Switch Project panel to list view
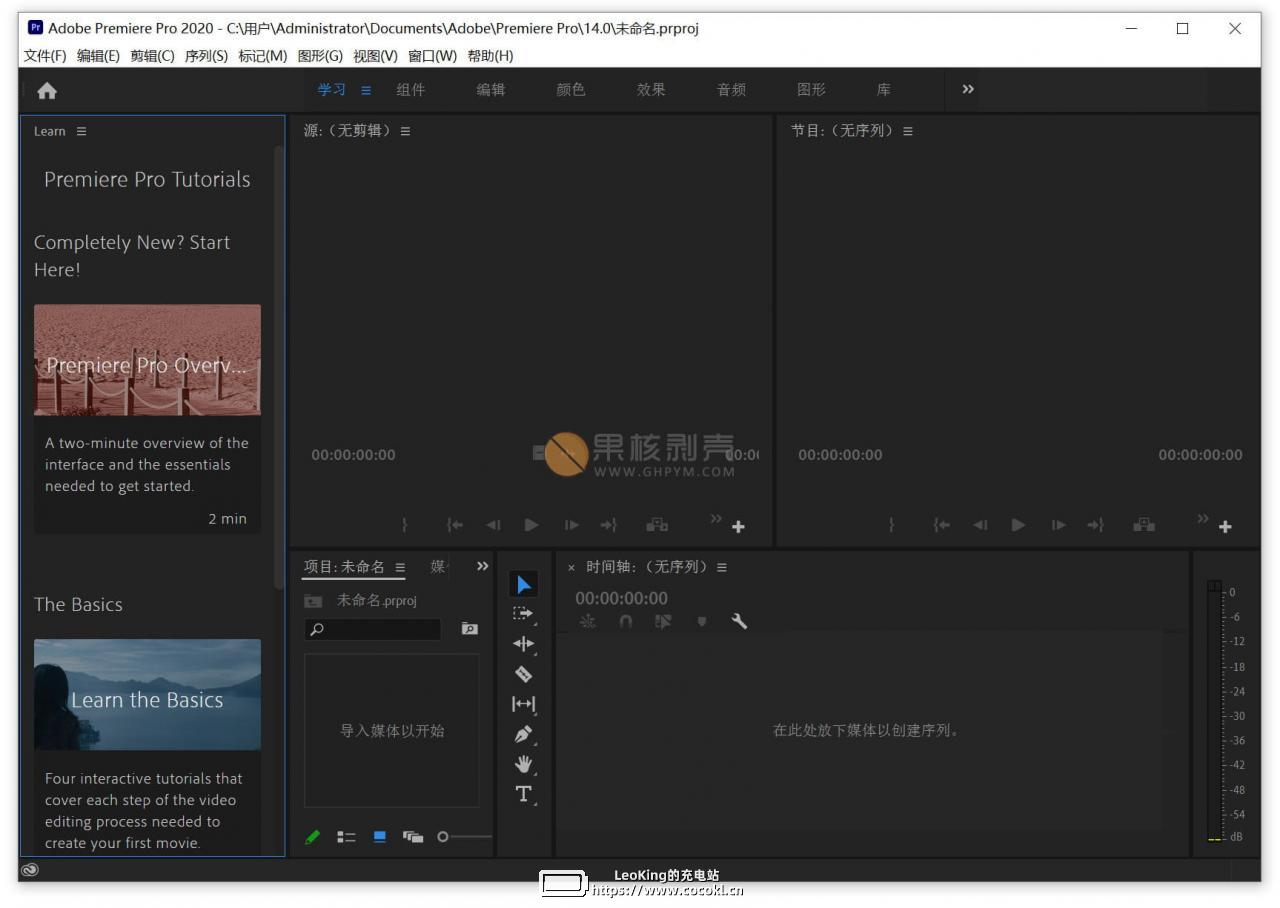 click(346, 837)
